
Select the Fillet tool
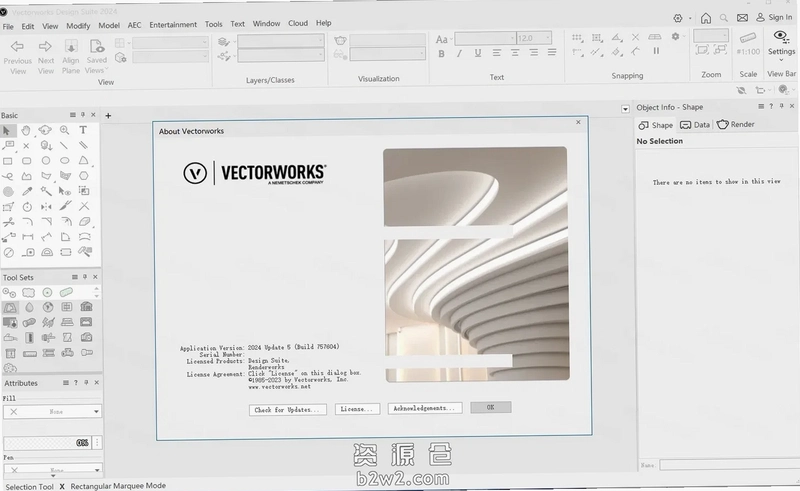28,222
